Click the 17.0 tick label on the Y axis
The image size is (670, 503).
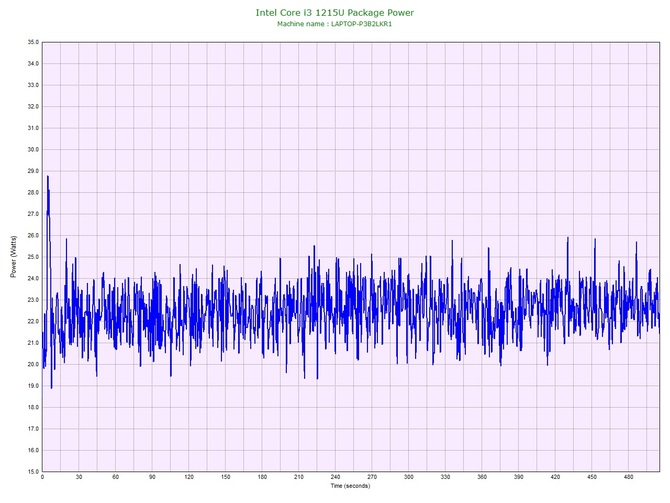32,428
